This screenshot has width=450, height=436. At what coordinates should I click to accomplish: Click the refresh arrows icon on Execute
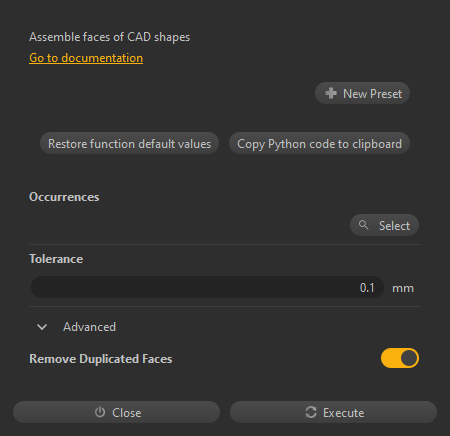click(x=311, y=412)
